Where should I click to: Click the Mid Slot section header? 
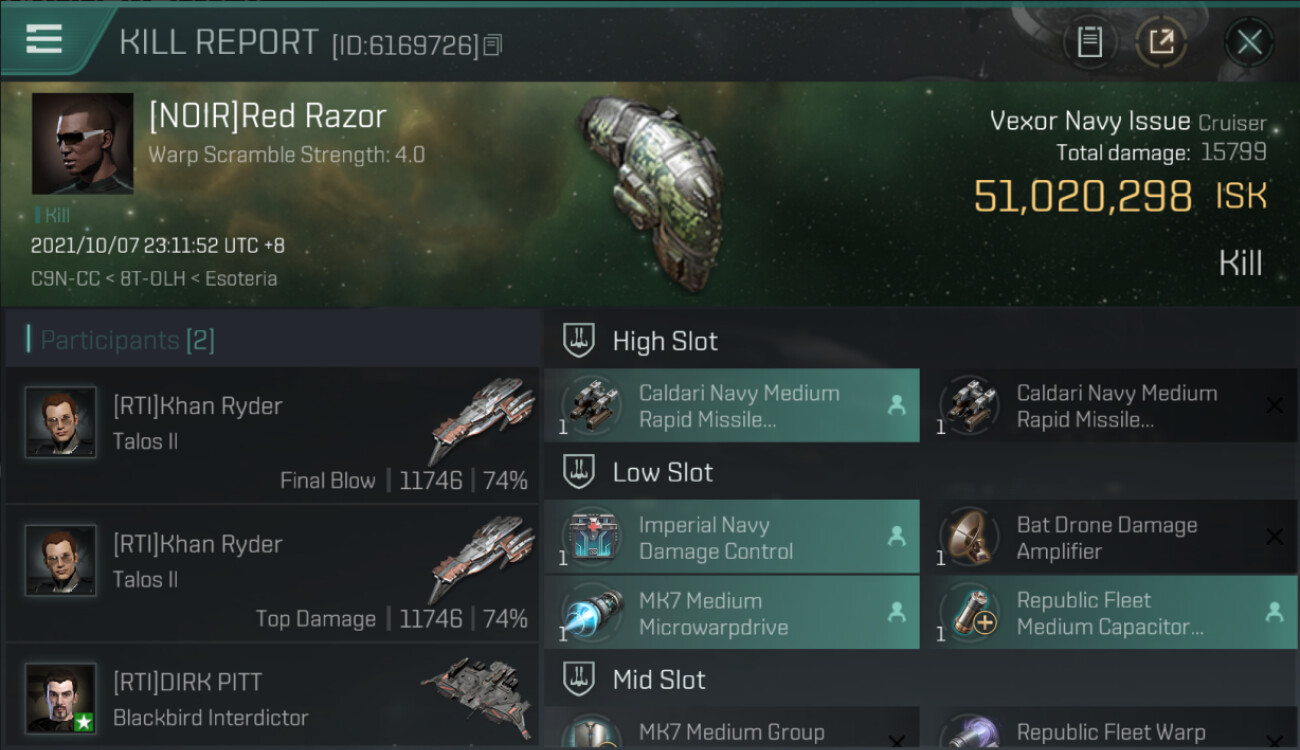[x=659, y=680]
